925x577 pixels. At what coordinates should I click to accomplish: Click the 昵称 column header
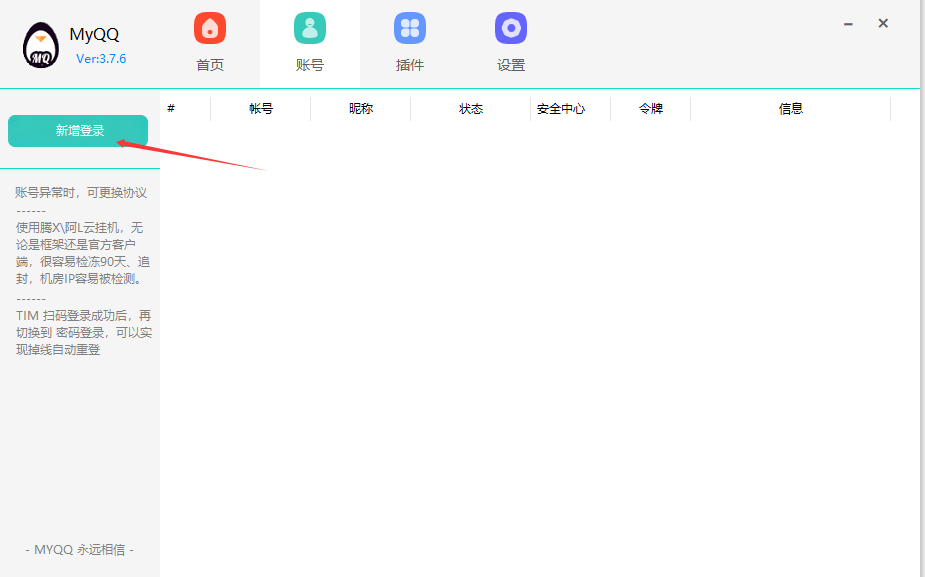pyautogui.click(x=361, y=109)
